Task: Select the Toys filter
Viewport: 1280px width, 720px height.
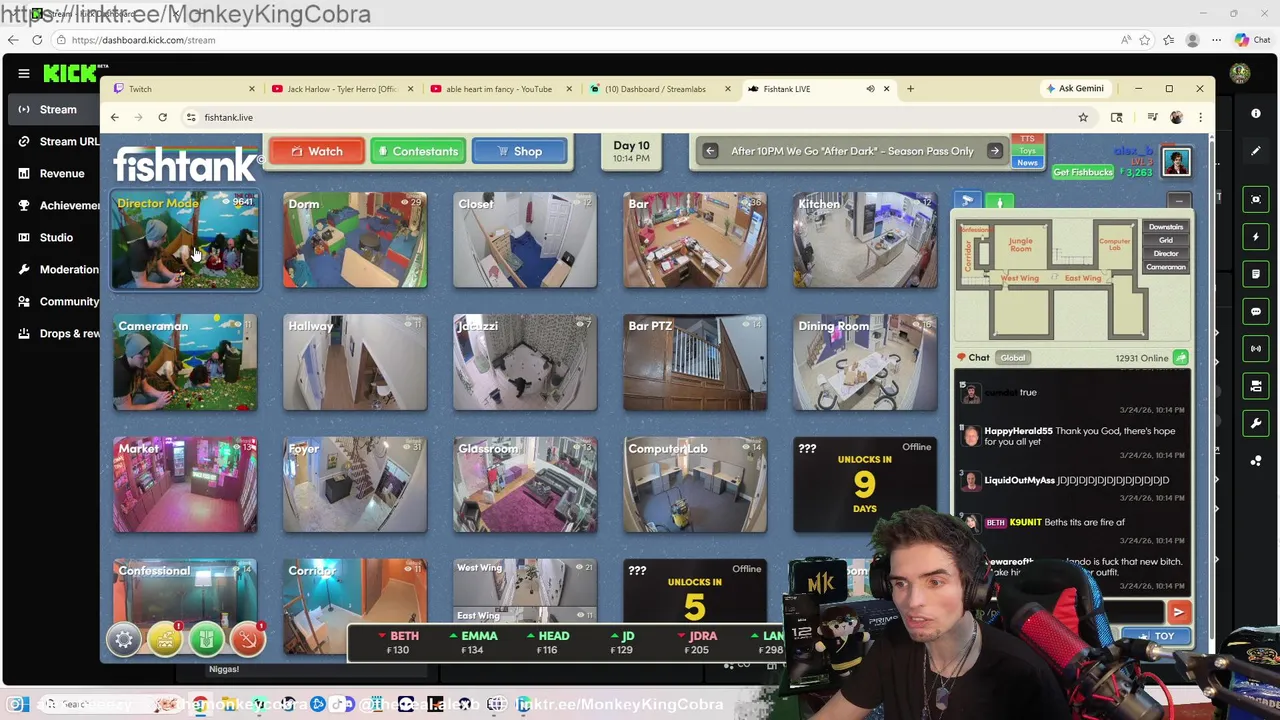Action: pos(1027,151)
